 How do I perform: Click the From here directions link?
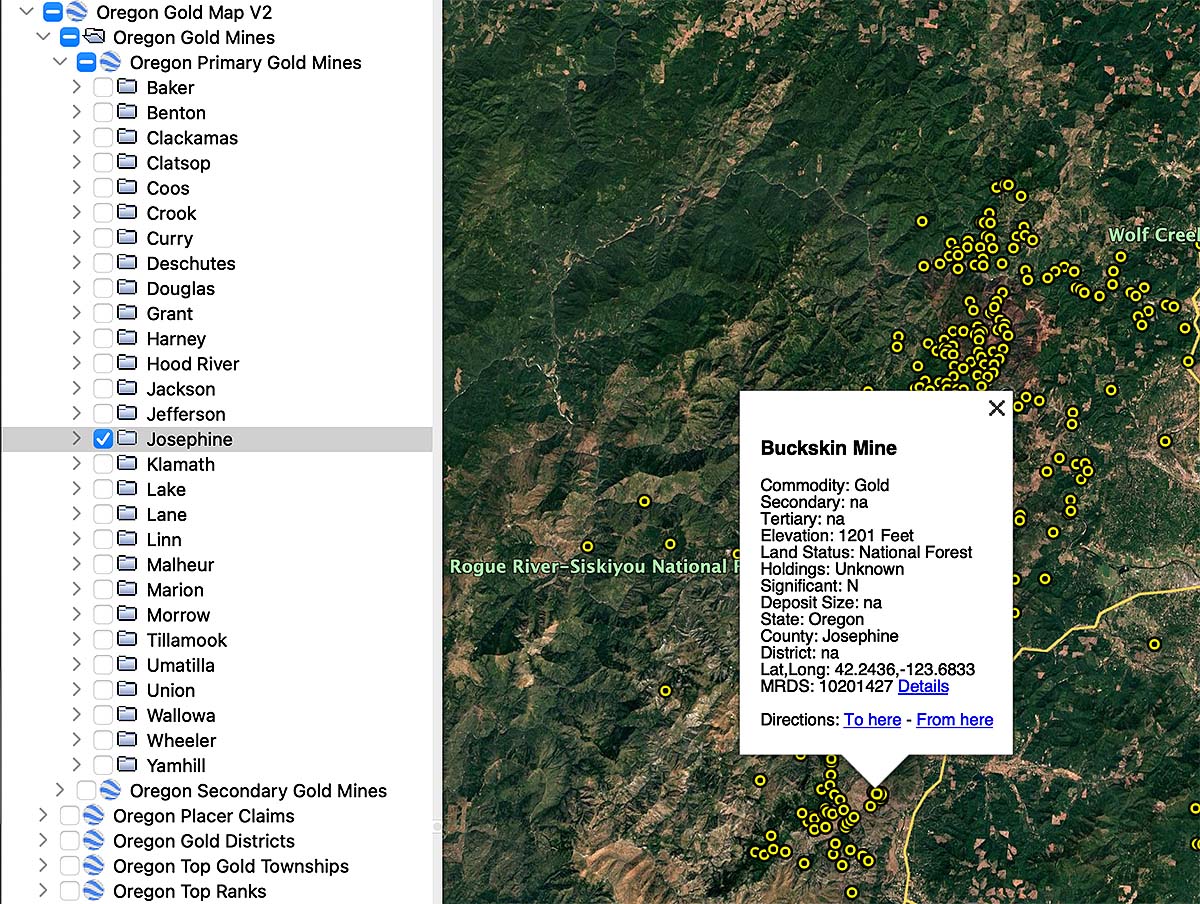click(954, 720)
